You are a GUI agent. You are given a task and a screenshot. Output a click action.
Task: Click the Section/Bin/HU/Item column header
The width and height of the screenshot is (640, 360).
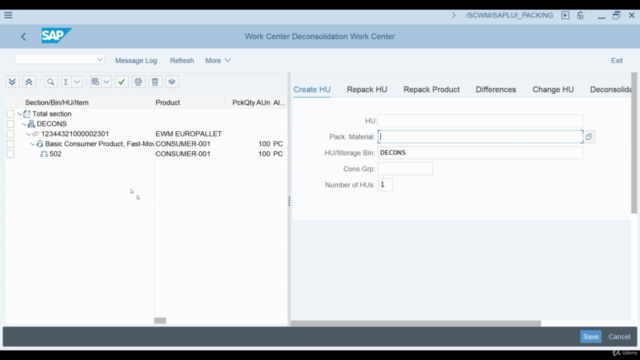[57, 102]
